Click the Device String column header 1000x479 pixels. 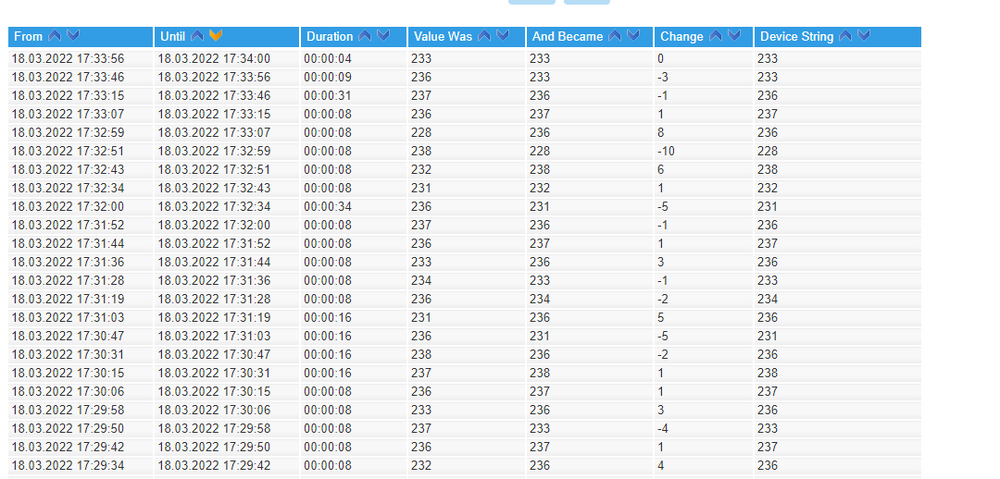(x=796, y=37)
